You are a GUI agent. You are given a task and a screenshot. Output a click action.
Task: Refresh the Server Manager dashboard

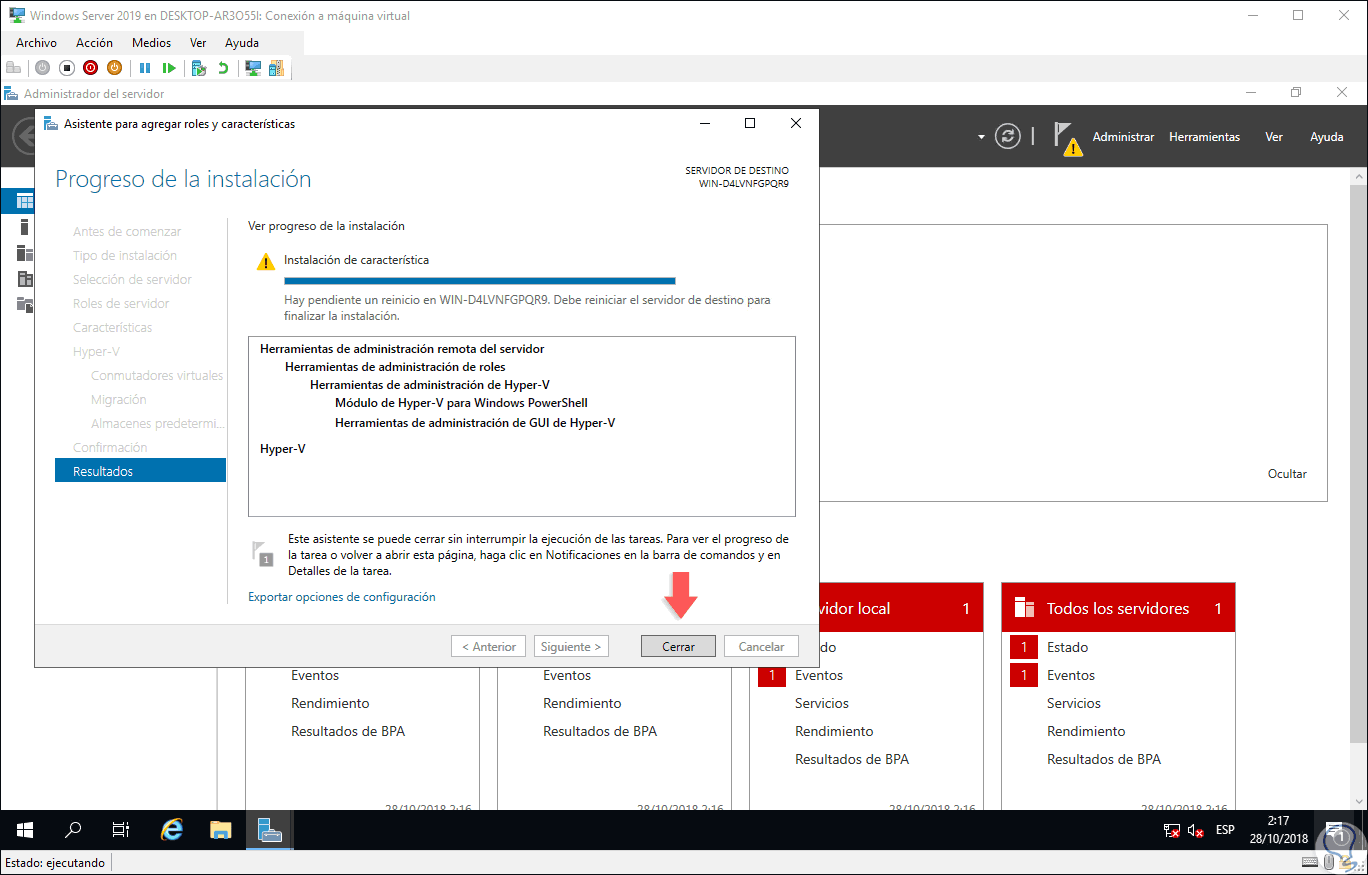coord(1008,137)
